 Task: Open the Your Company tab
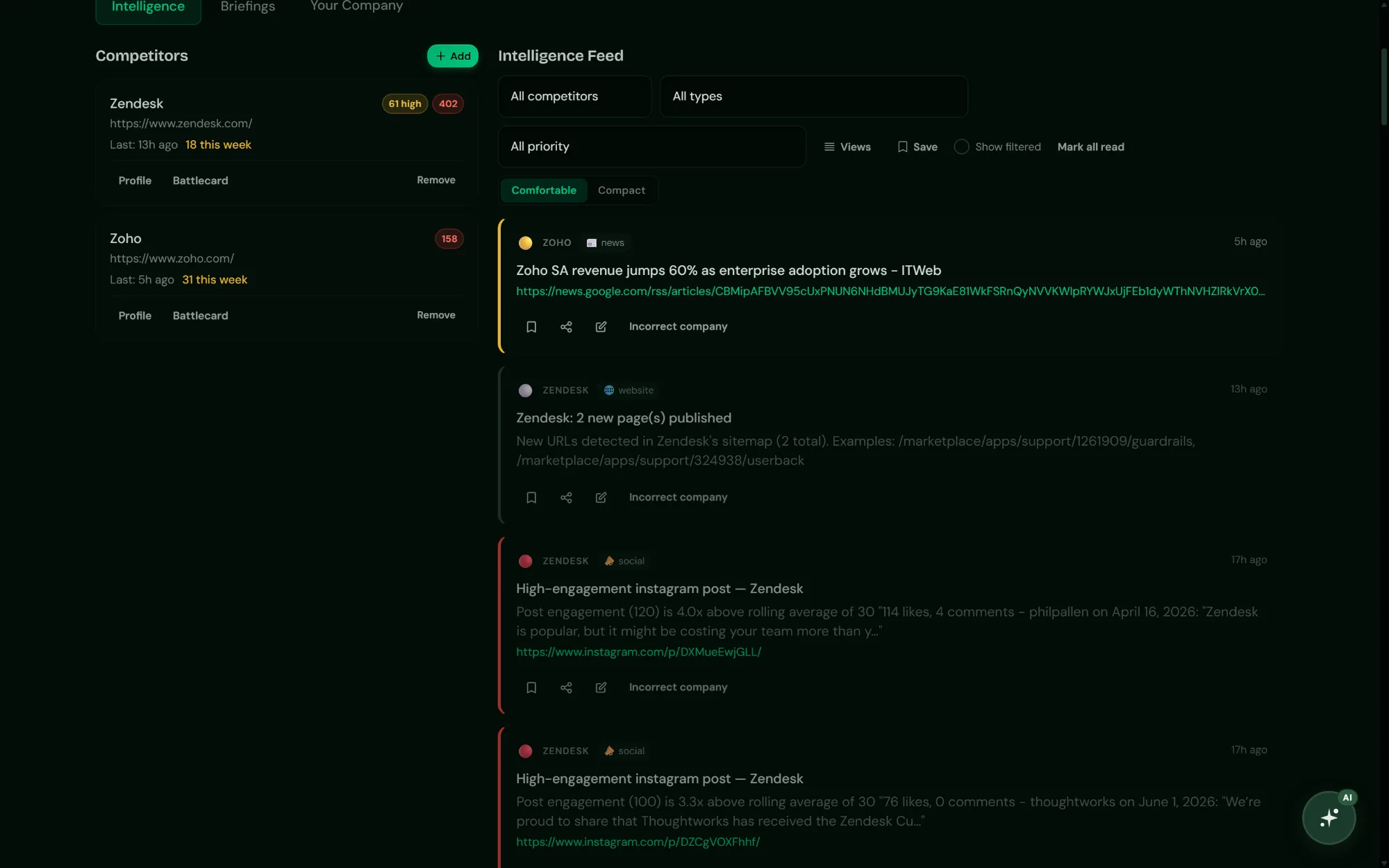coord(356,7)
